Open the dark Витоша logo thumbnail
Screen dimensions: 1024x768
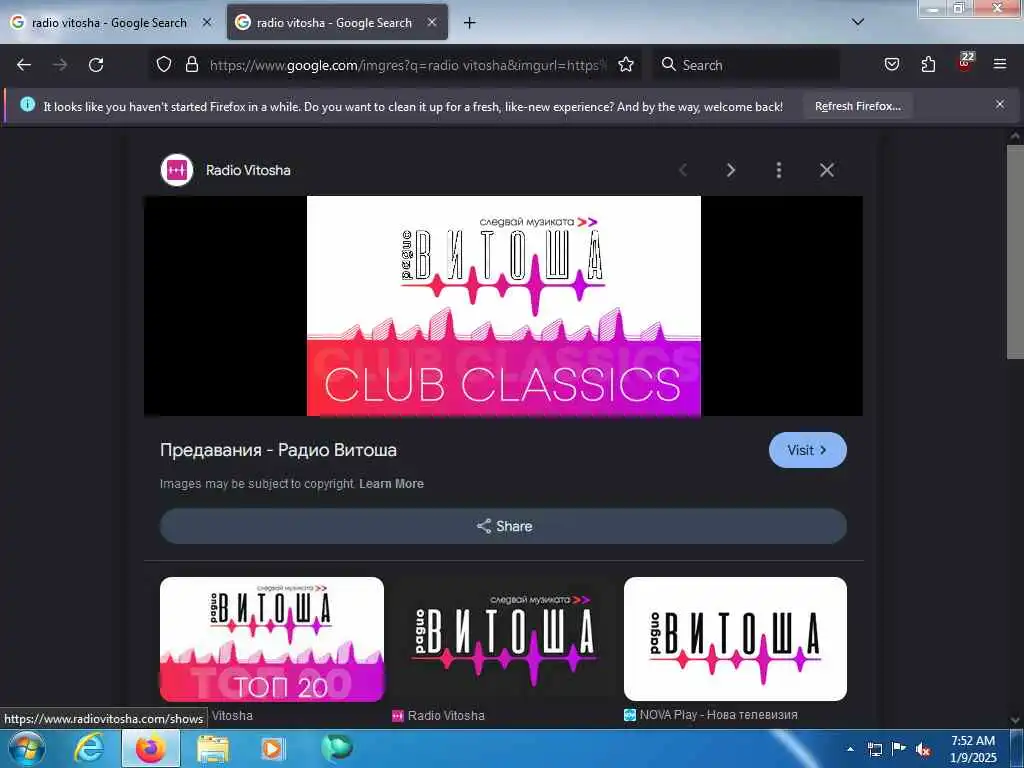coord(504,639)
